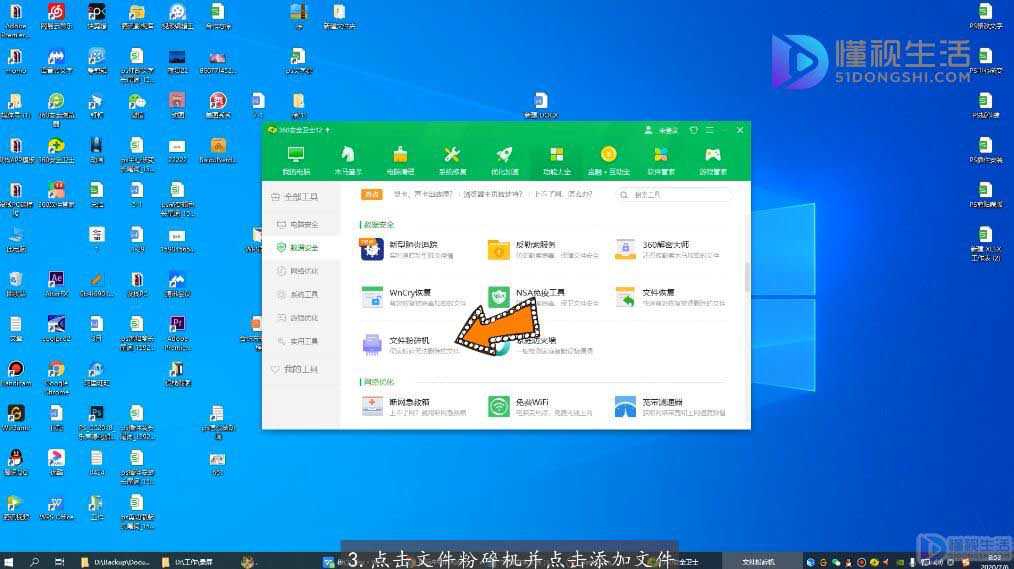Click the first hot question link beside the orange tag
The height and width of the screenshot is (569, 1014).
click(423, 194)
